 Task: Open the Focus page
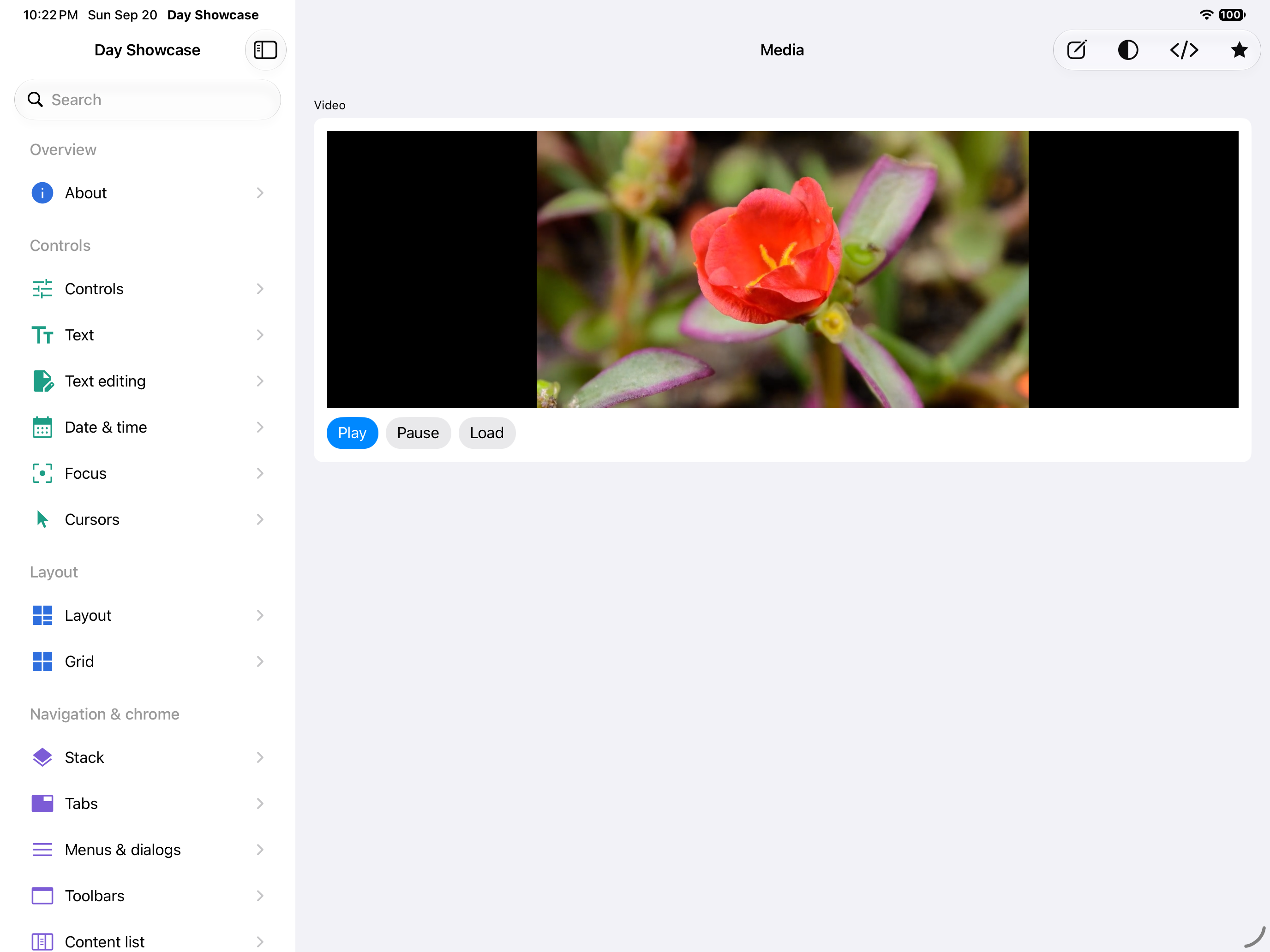tap(148, 473)
